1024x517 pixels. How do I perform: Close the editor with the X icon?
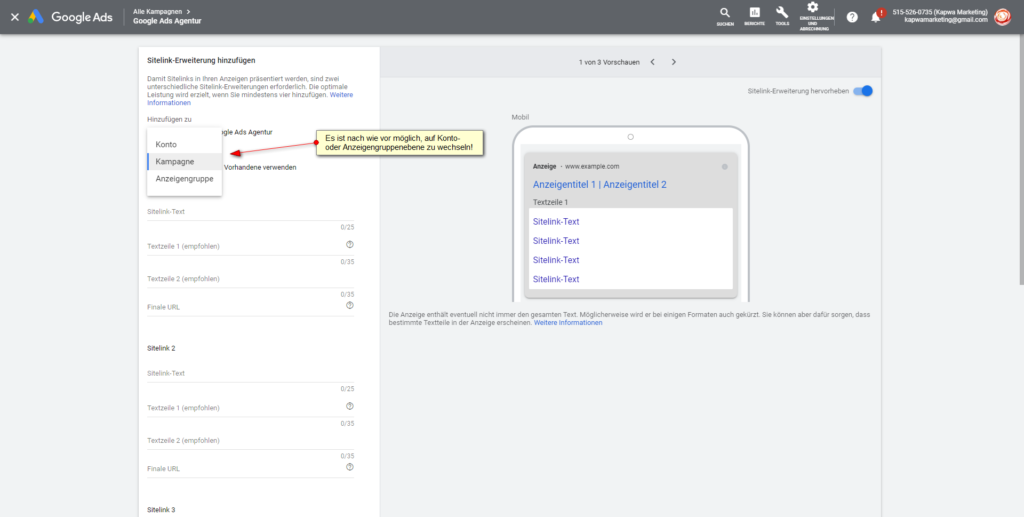pos(14,17)
